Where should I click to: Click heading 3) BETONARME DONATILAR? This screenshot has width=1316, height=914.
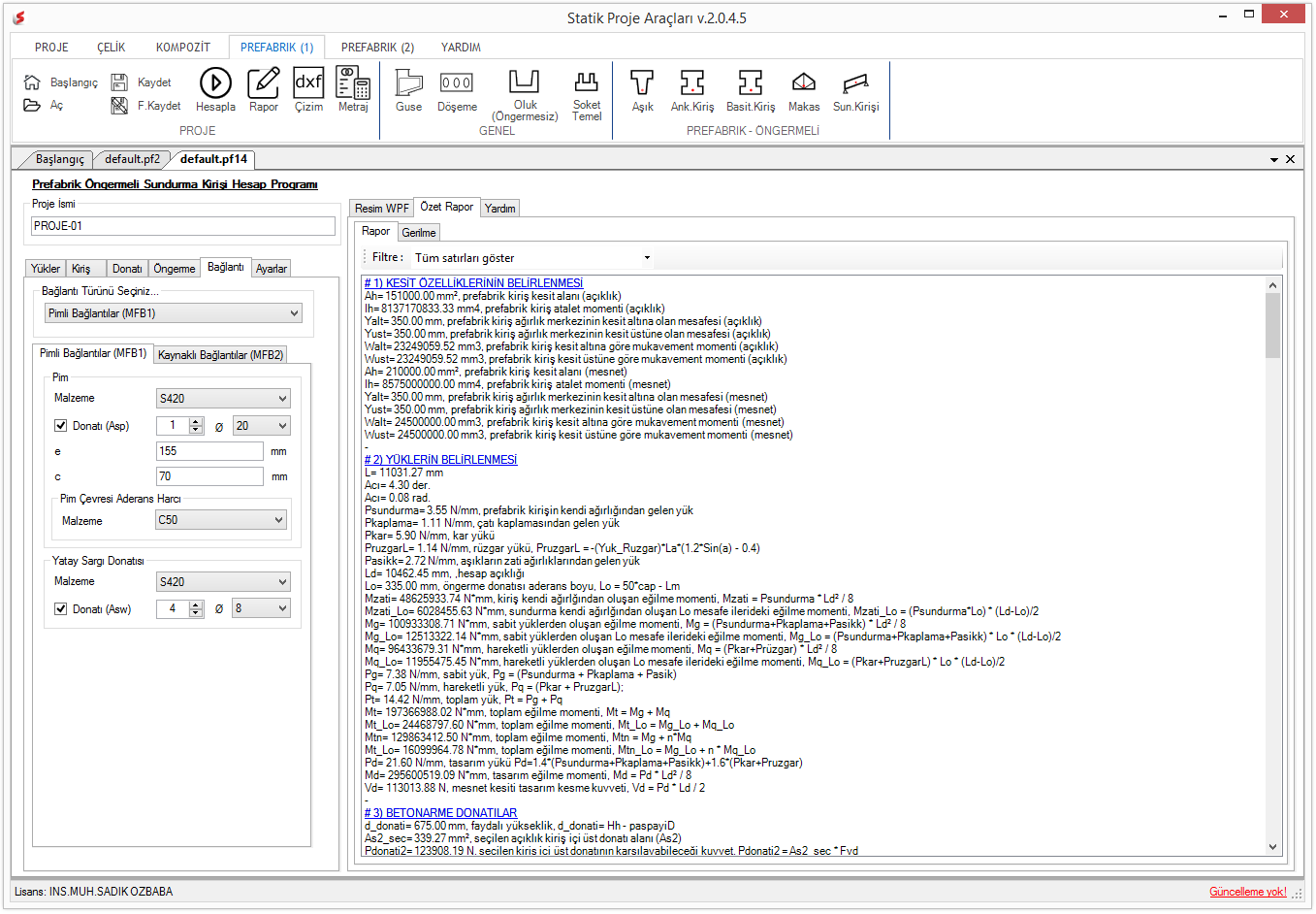pos(441,813)
